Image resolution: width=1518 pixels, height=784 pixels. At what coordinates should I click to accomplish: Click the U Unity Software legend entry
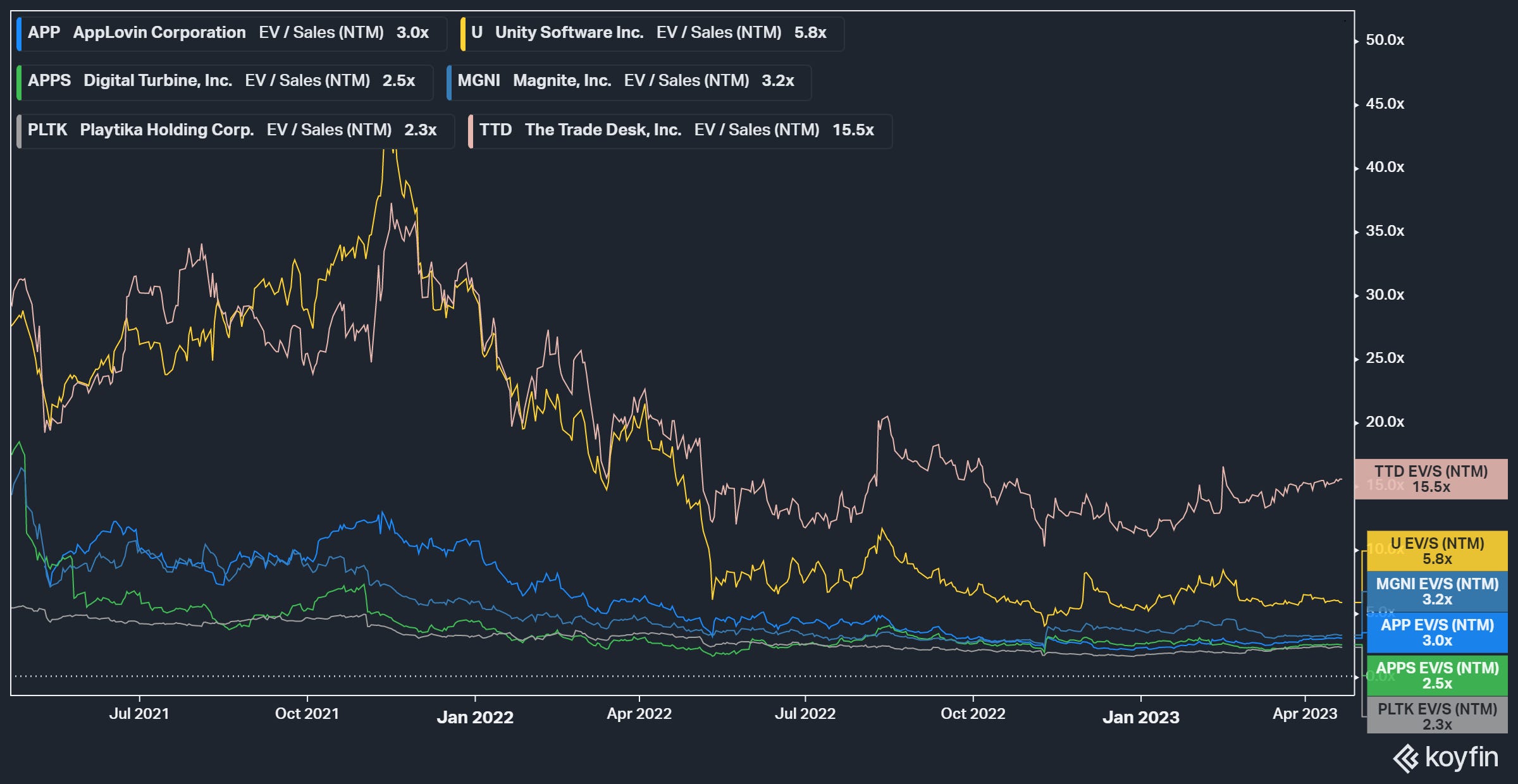pyautogui.click(x=652, y=33)
